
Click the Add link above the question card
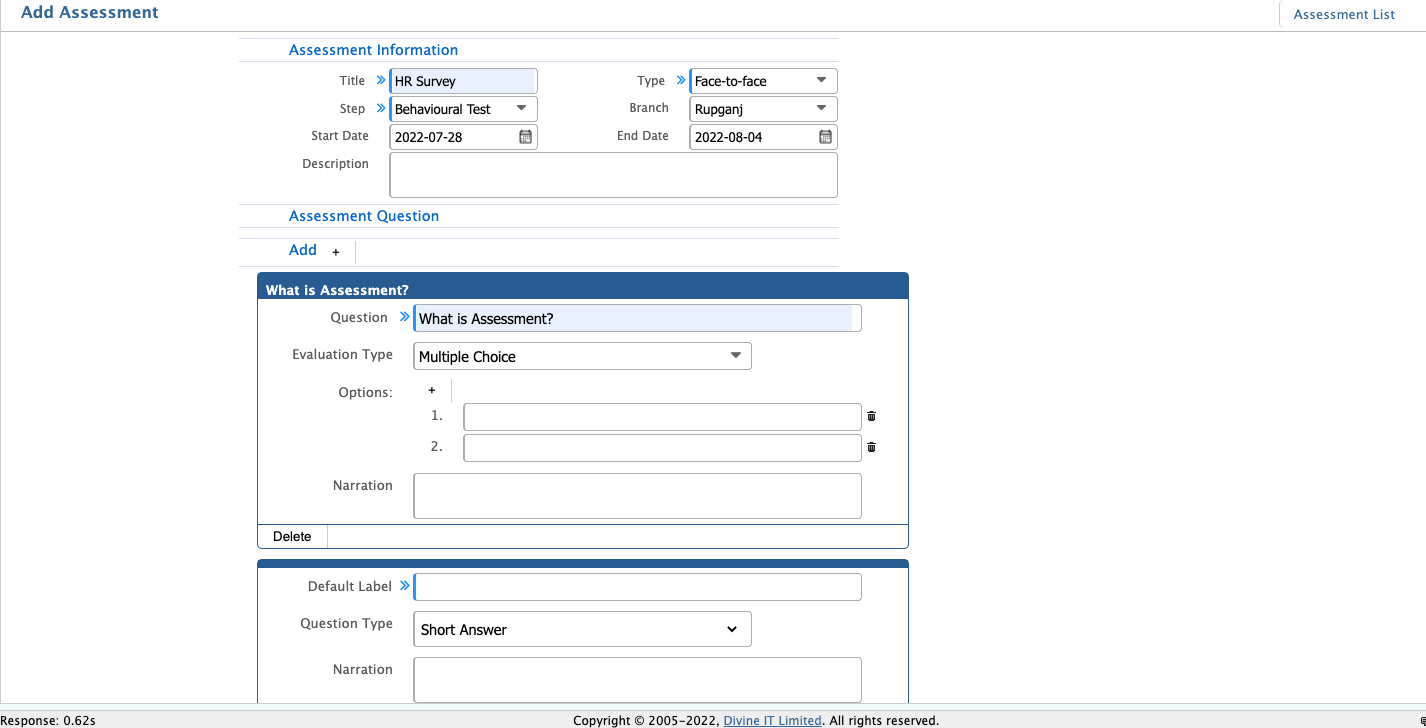(302, 250)
